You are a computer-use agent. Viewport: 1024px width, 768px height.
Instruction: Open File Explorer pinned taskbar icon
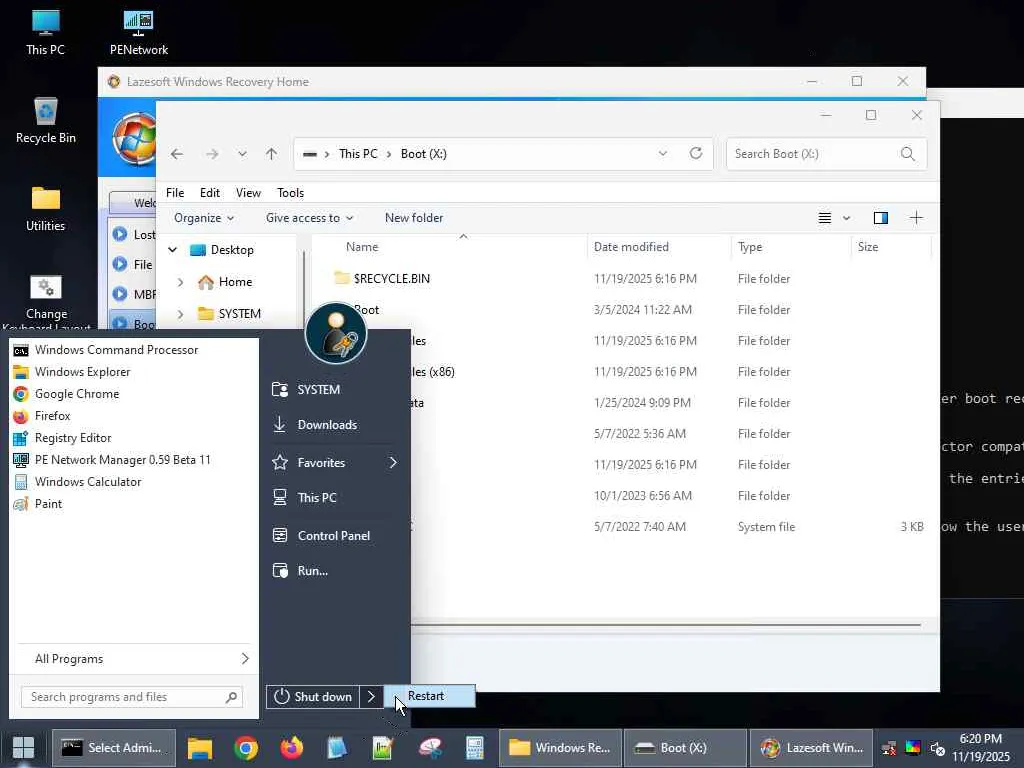(x=200, y=748)
